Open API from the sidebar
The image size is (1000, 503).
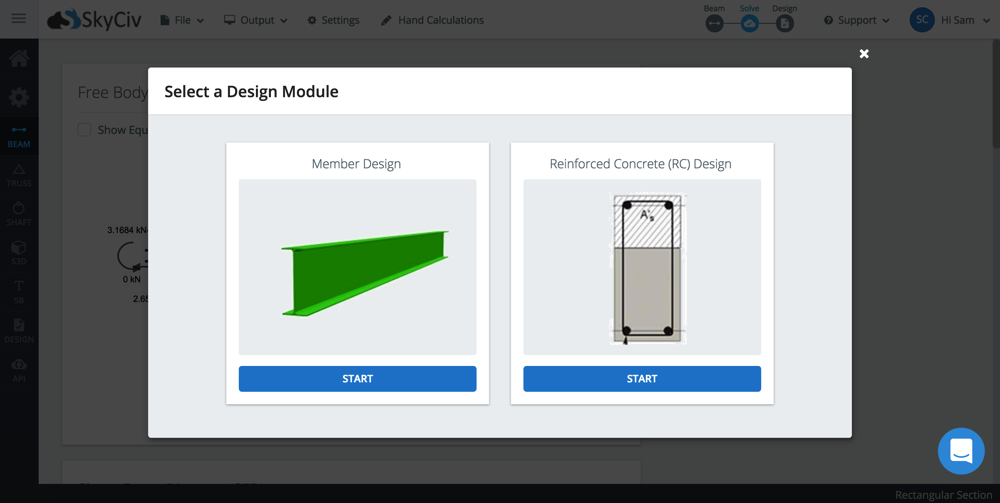18,370
